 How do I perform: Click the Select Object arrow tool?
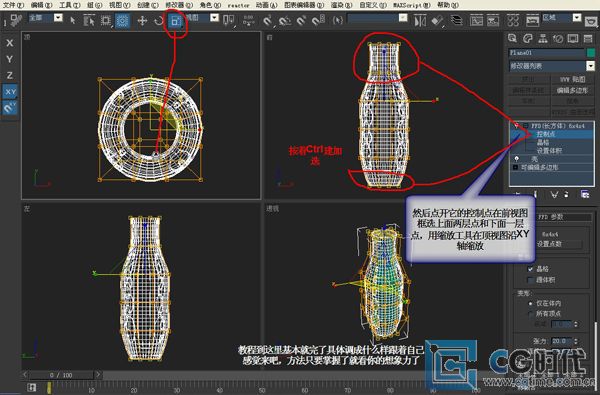coord(73,20)
